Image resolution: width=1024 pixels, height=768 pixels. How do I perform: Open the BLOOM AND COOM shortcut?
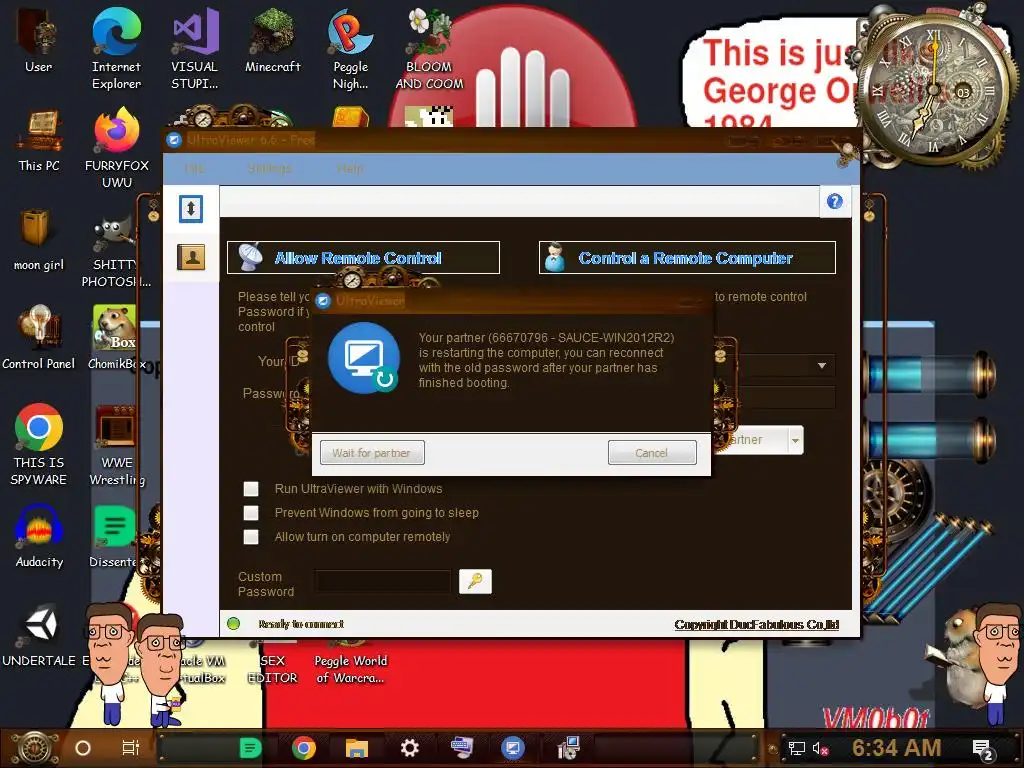click(429, 49)
